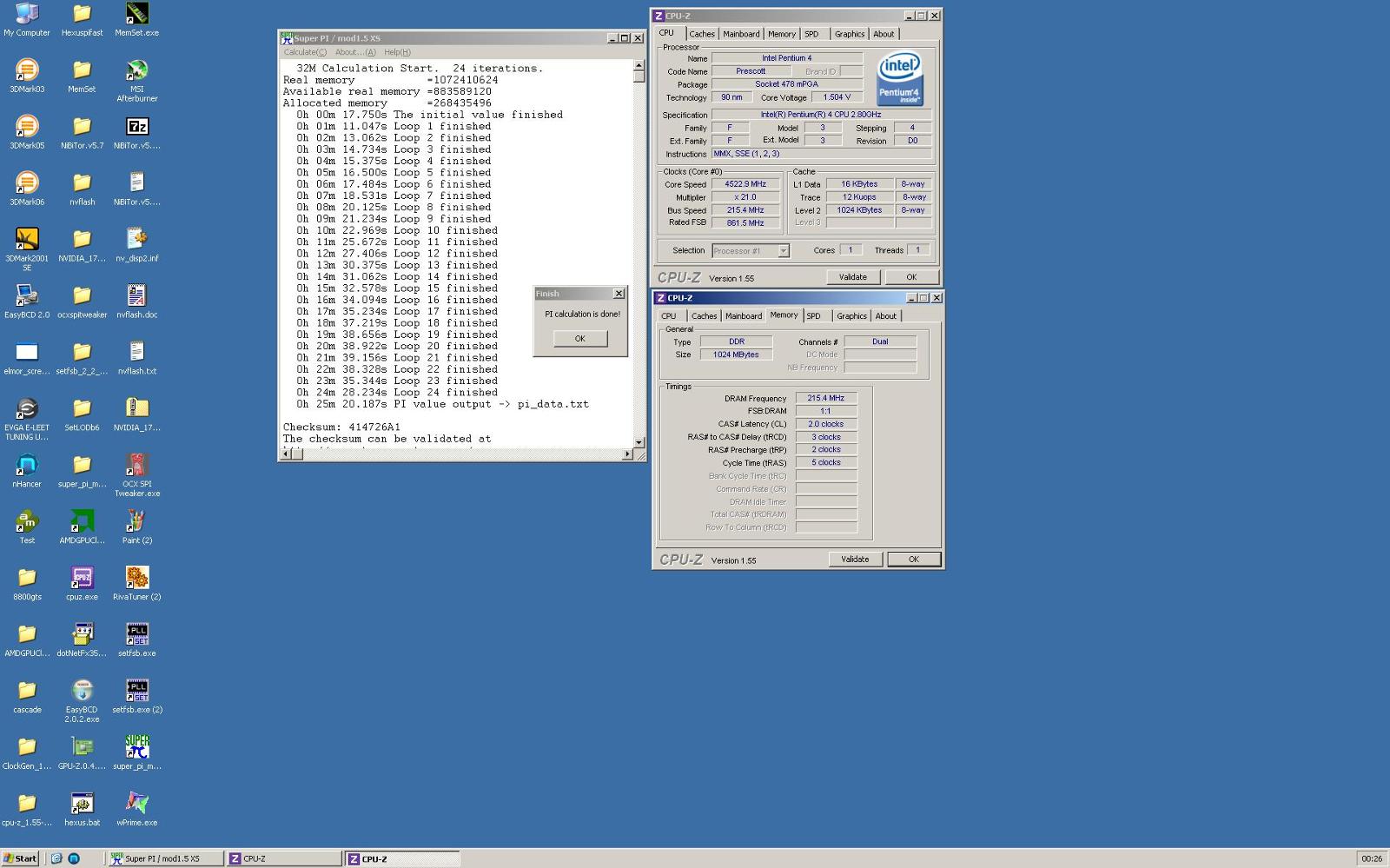Open SPD tab in lower CPU-Z window
This screenshot has width=1390, height=868.
click(x=813, y=316)
